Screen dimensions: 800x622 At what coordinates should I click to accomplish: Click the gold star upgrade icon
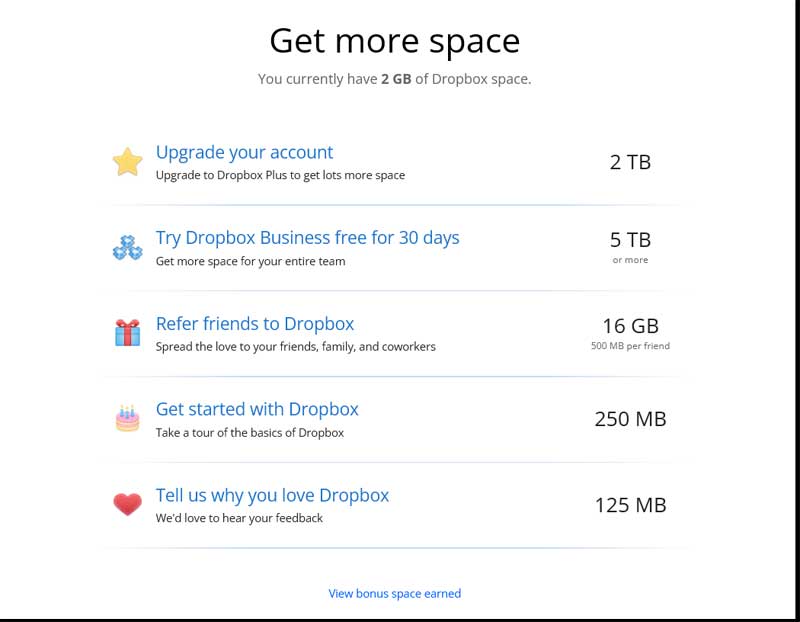[128, 162]
